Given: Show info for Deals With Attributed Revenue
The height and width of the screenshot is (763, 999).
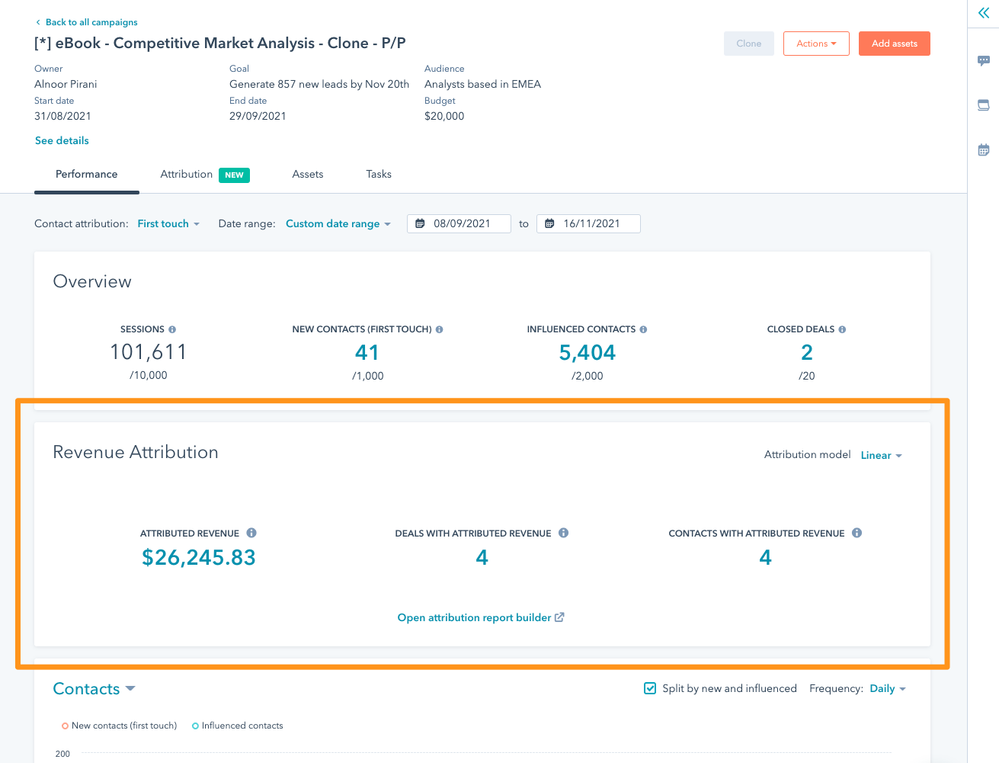Looking at the screenshot, I should pyautogui.click(x=563, y=532).
